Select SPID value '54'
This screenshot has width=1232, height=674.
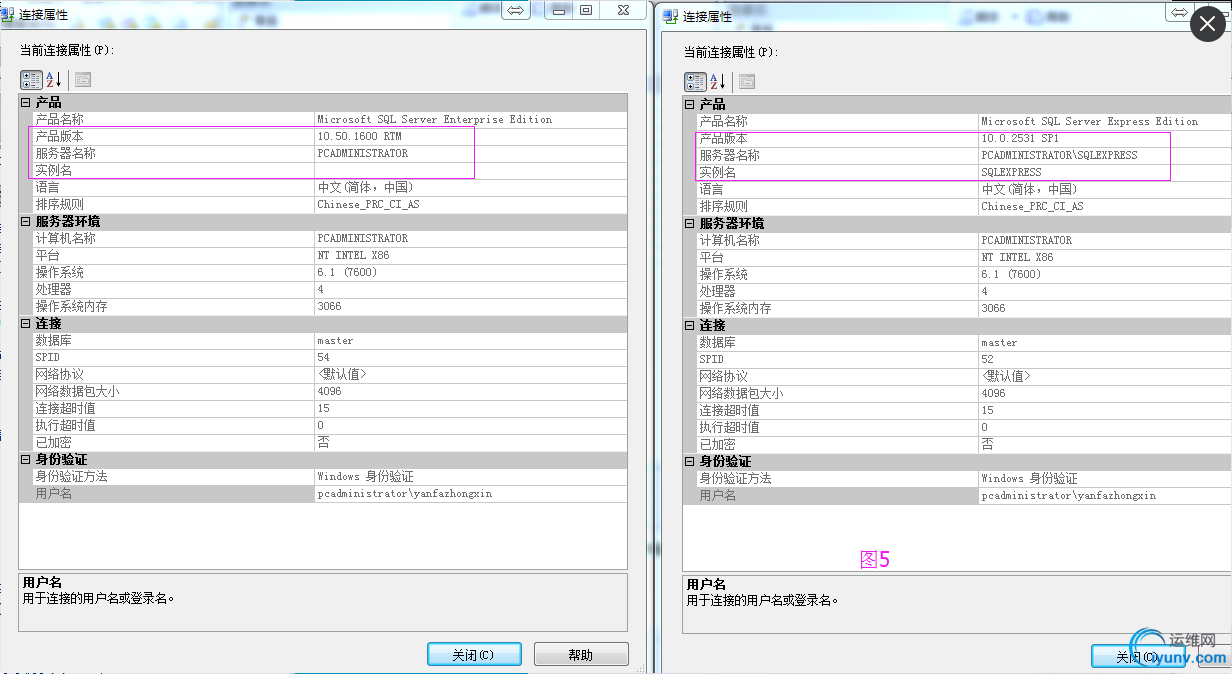(x=323, y=357)
